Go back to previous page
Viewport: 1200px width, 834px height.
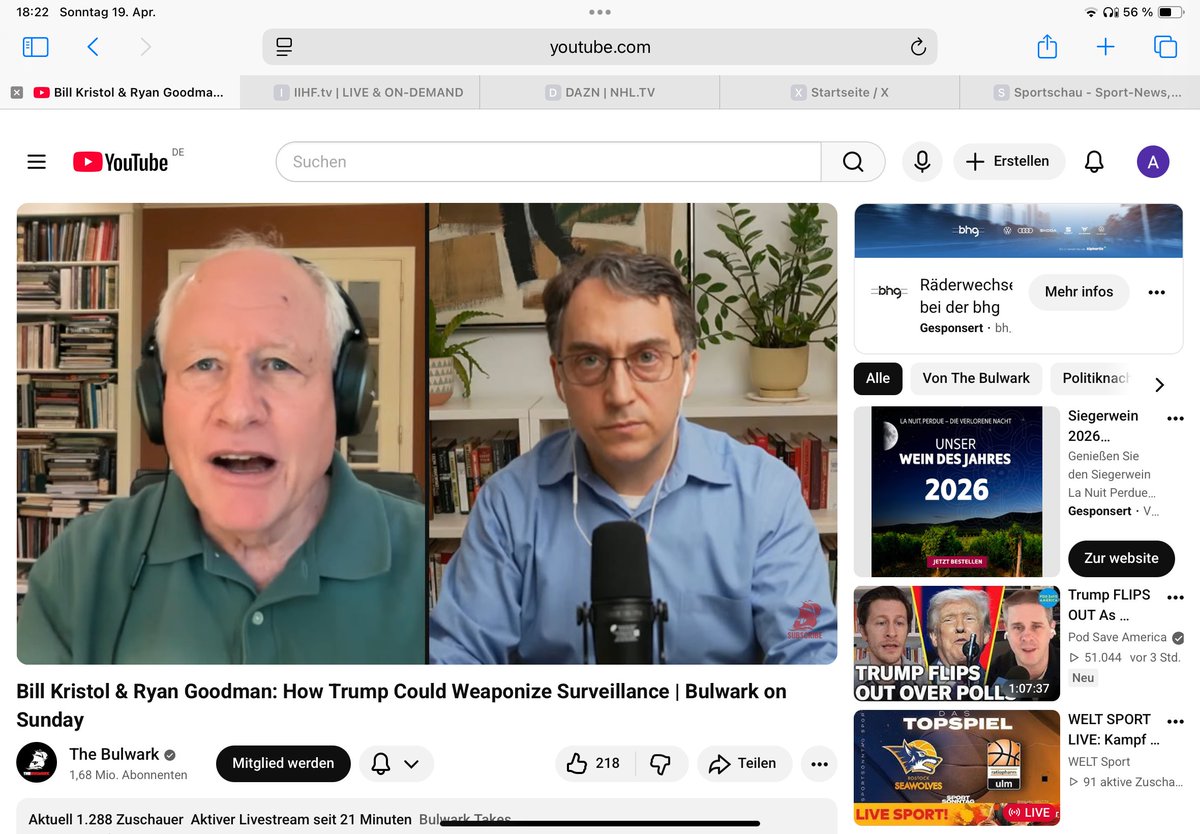click(x=93, y=47)
